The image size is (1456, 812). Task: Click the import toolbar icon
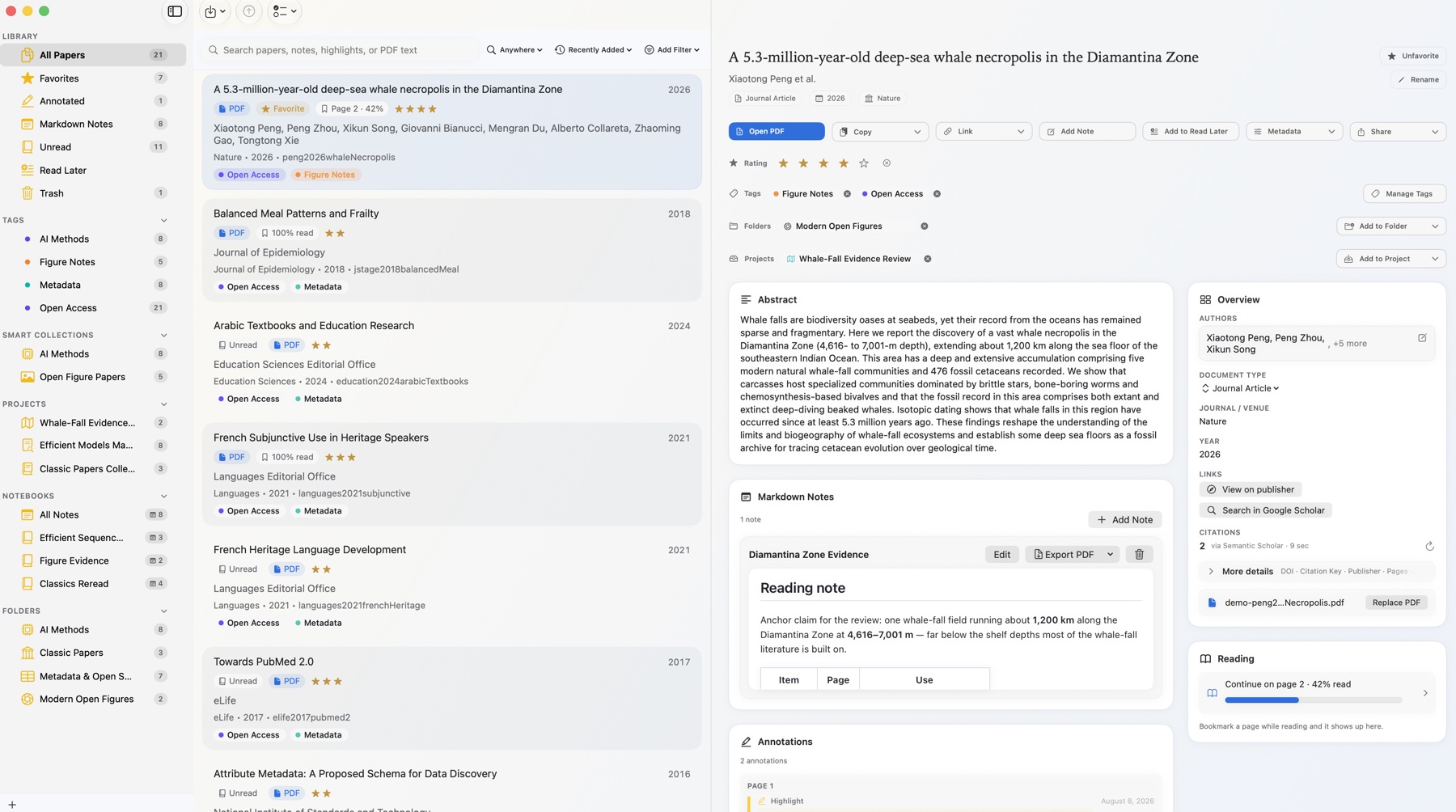click(x=214, y=11)
